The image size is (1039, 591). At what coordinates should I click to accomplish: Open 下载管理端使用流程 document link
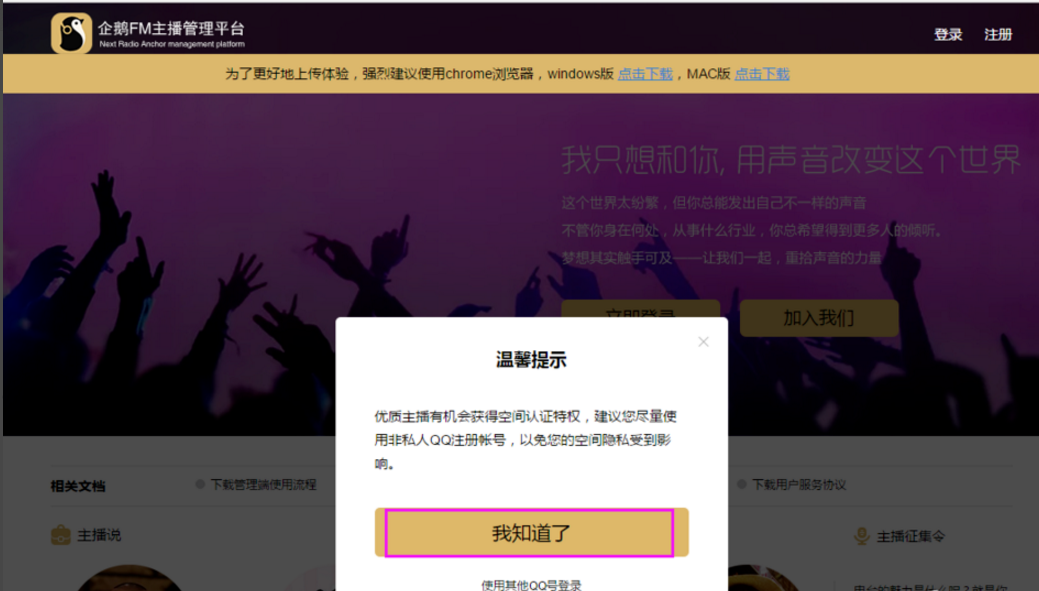coord(263,485)
